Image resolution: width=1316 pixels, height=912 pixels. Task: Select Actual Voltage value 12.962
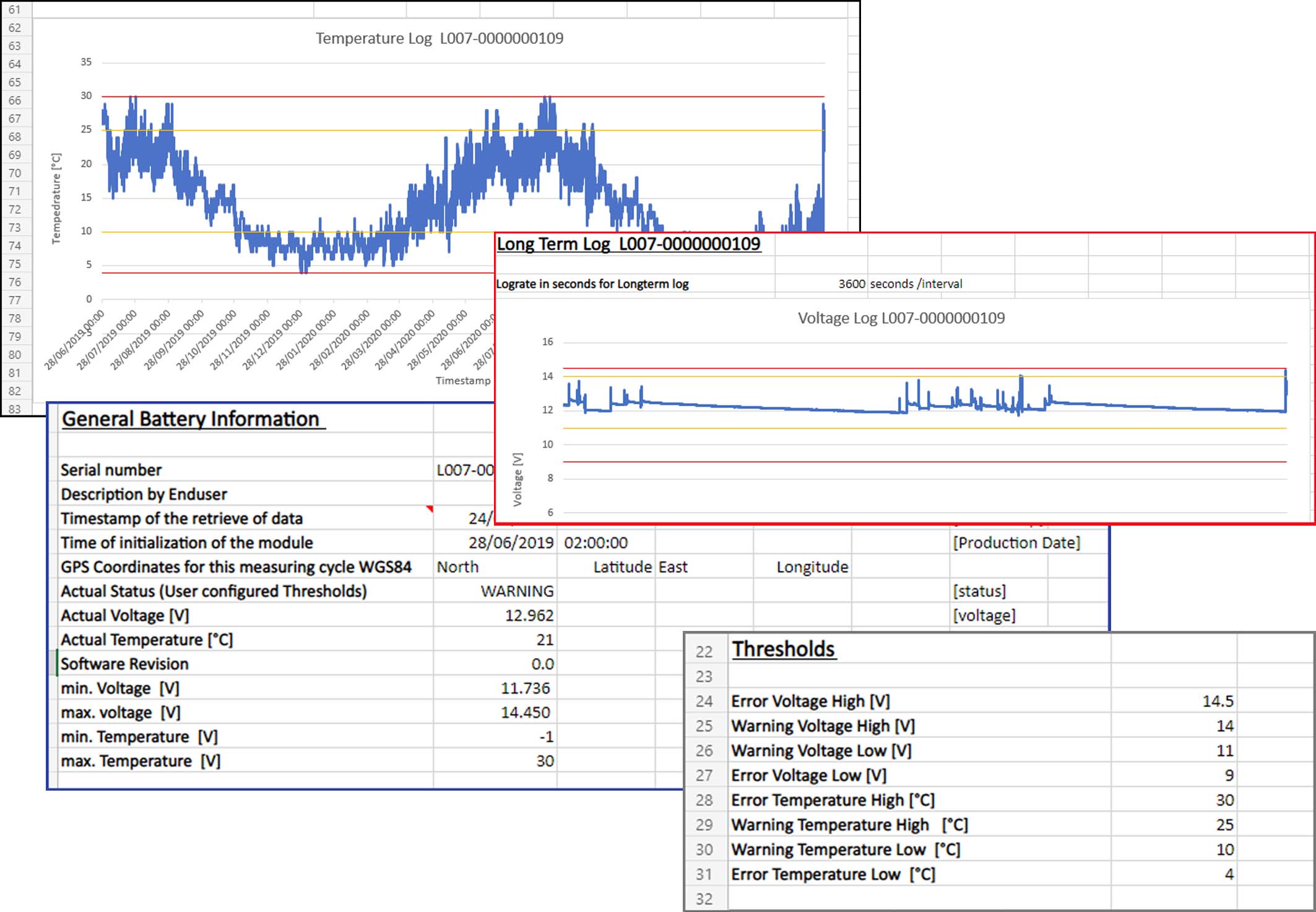[x=529, y=615]
